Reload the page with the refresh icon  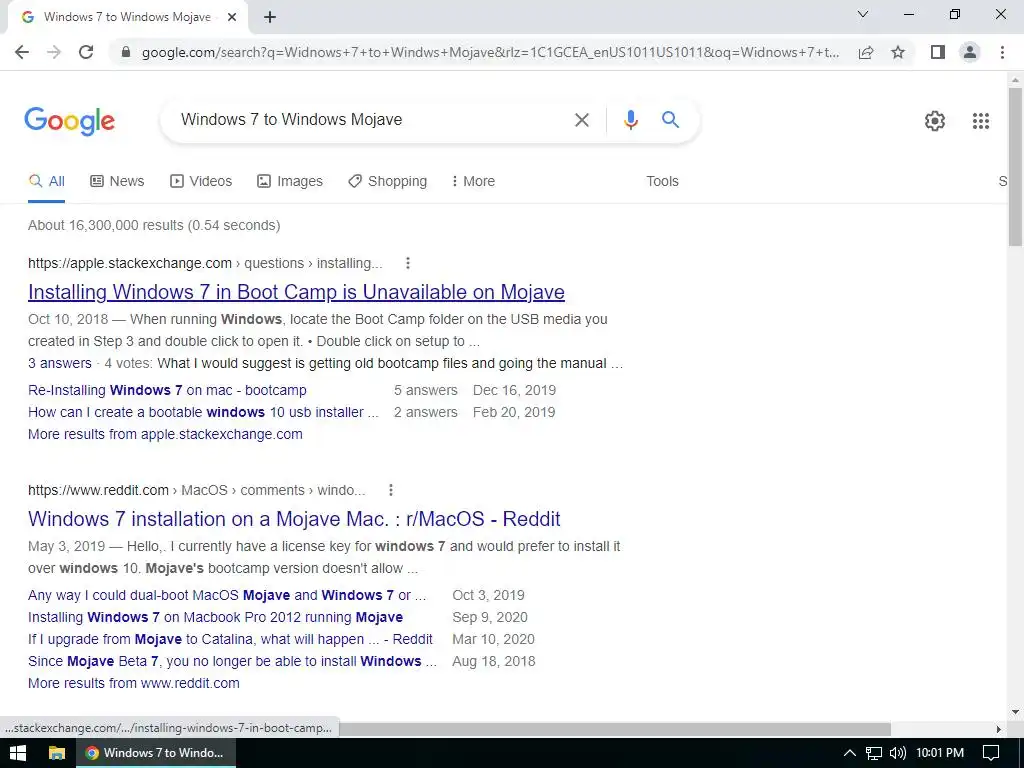pos(86,52)
